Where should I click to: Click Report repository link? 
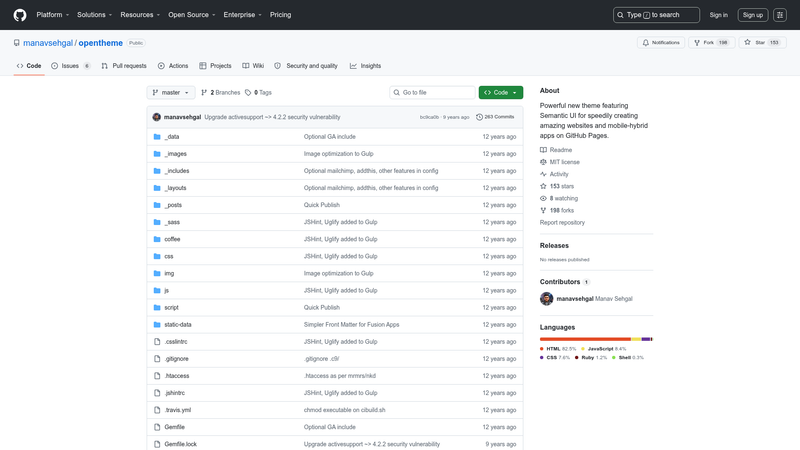coord(562,222)
